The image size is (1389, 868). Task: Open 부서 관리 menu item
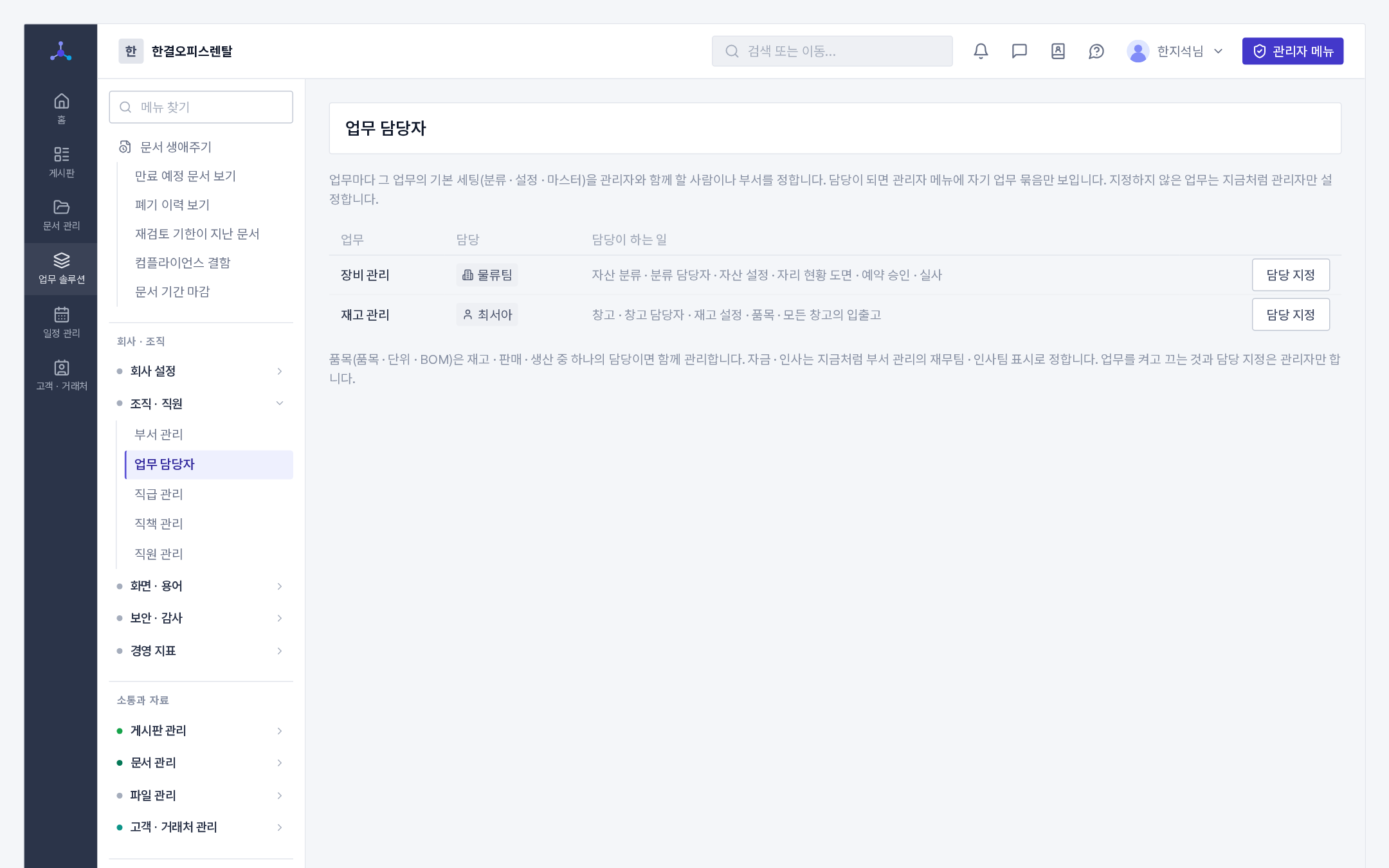pyautogui.click(x=208, y=435)
